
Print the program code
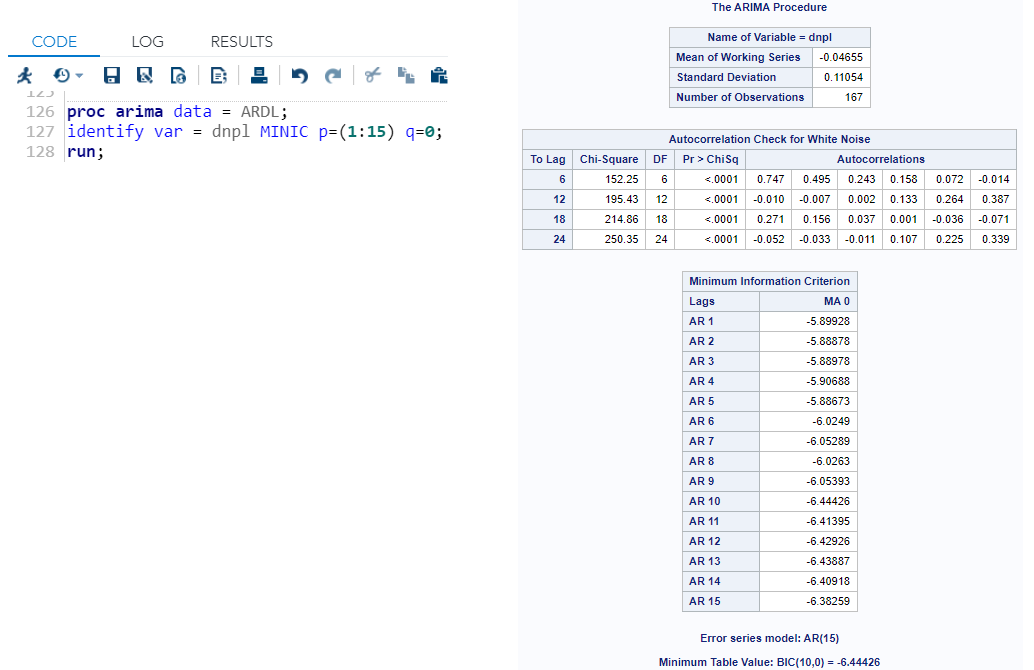tap(258, 75)
